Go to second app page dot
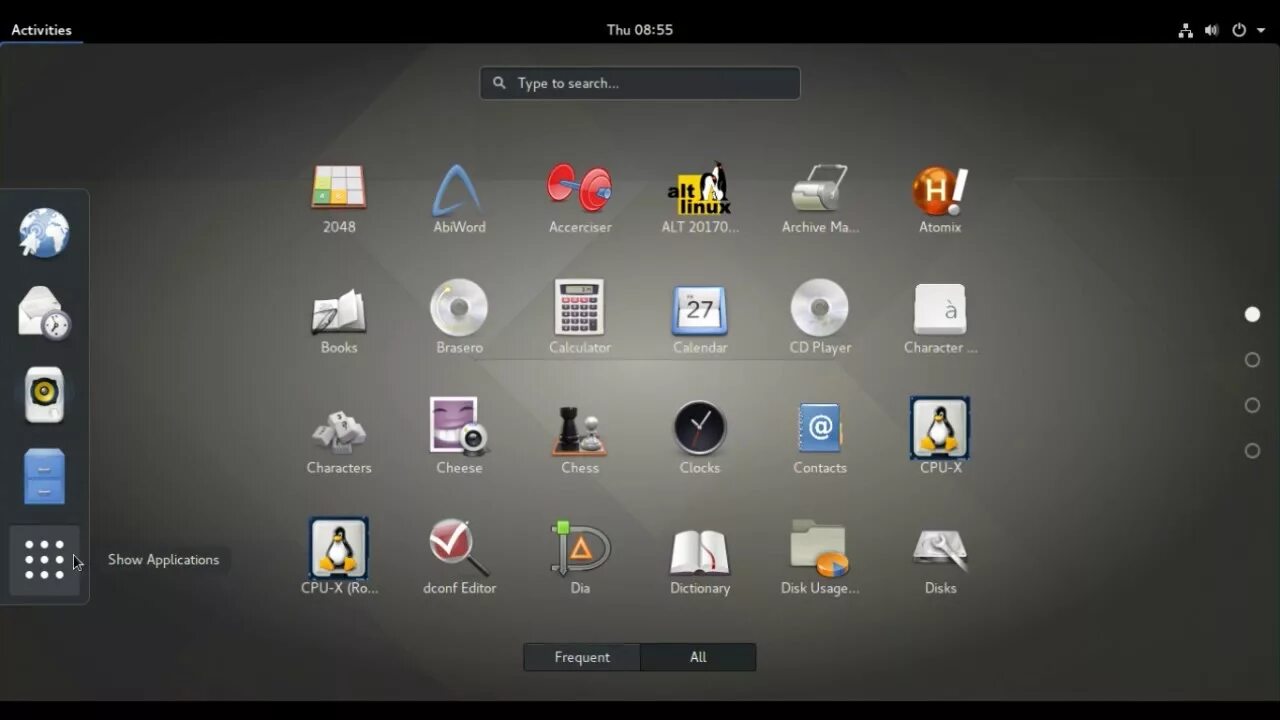The height and width of the screenshot is (720, 1280). tap(1252, 360)
